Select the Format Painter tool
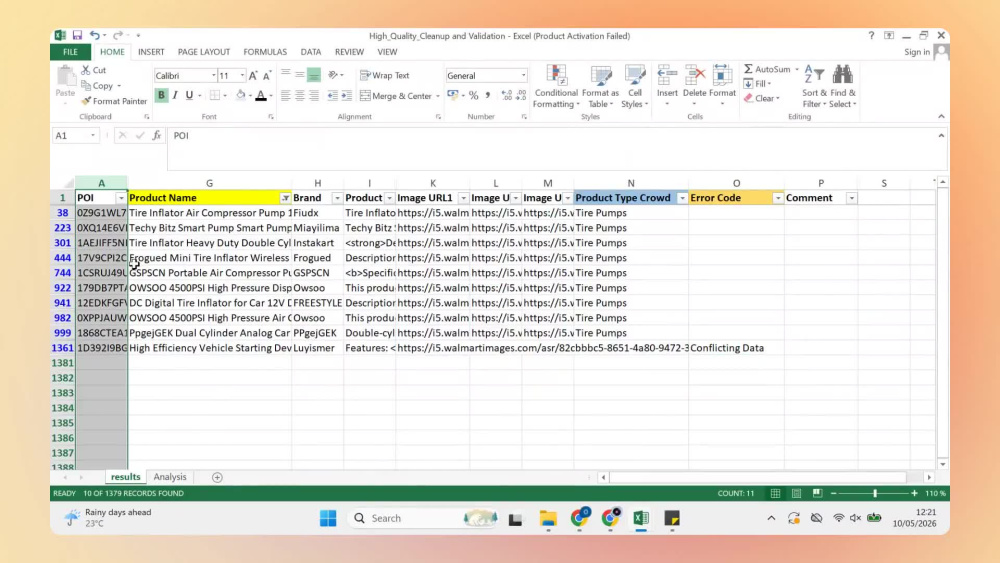The image size is (1000, 563). pos(114,101)
